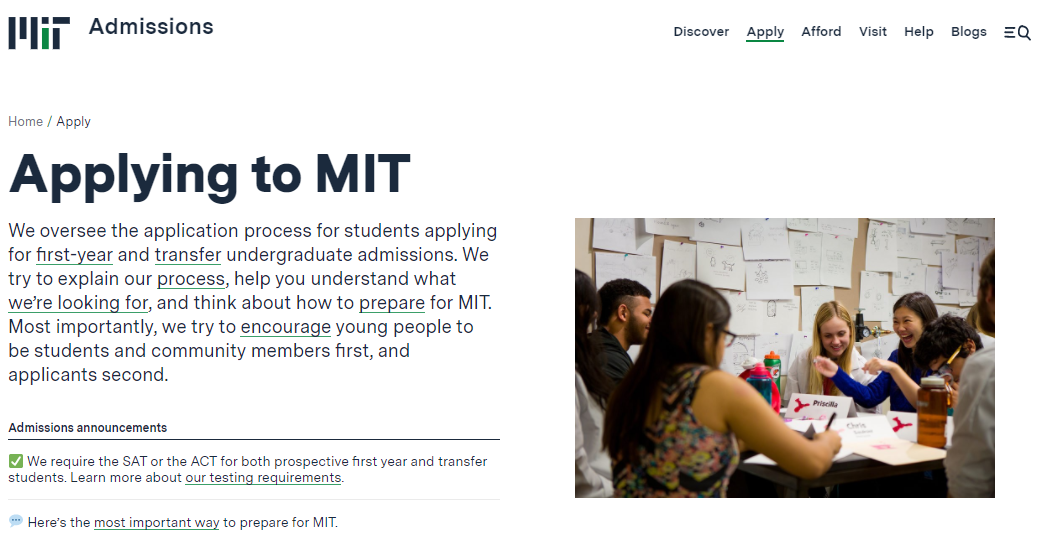Navigate to Blogs in header
1037x542 pixels.
pyautogui.click(x=968, y=32)
